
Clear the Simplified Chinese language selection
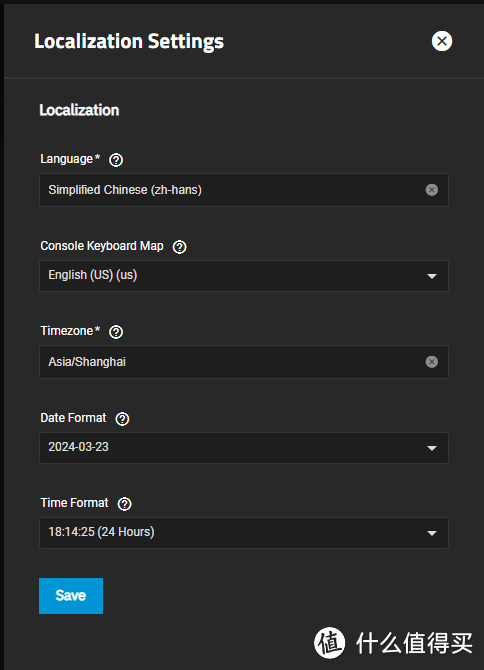[x=431, y=190]
